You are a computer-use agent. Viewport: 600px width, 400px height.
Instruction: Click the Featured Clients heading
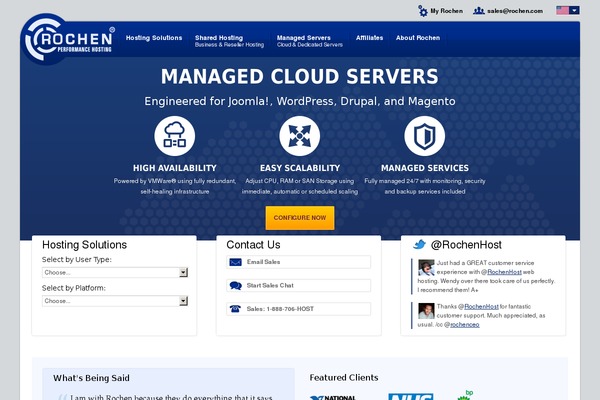pos(344,377)
